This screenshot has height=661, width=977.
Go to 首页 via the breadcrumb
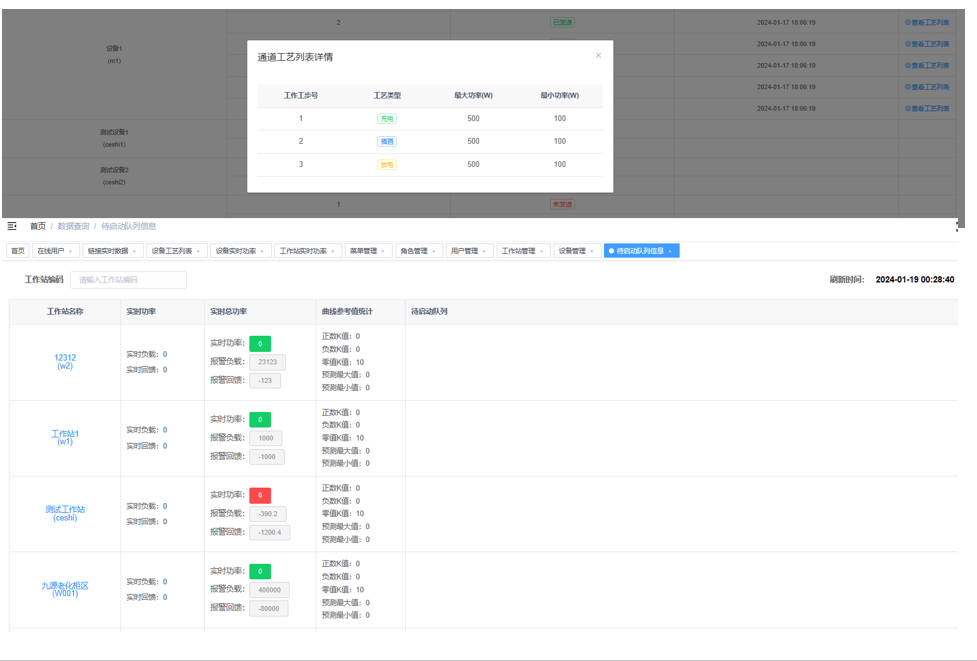[38, 226]
